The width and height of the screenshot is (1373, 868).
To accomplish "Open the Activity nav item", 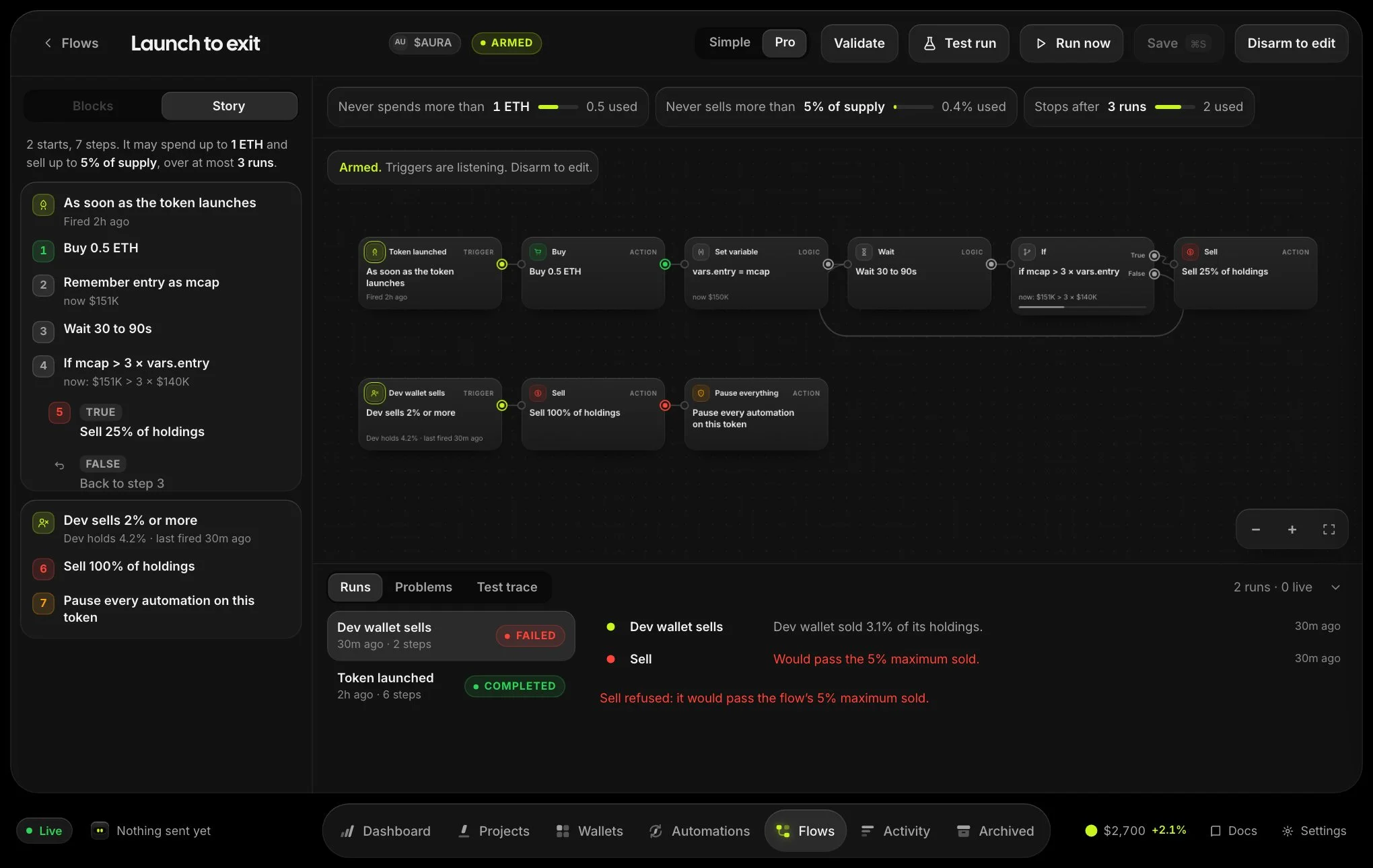I will 896,831.
